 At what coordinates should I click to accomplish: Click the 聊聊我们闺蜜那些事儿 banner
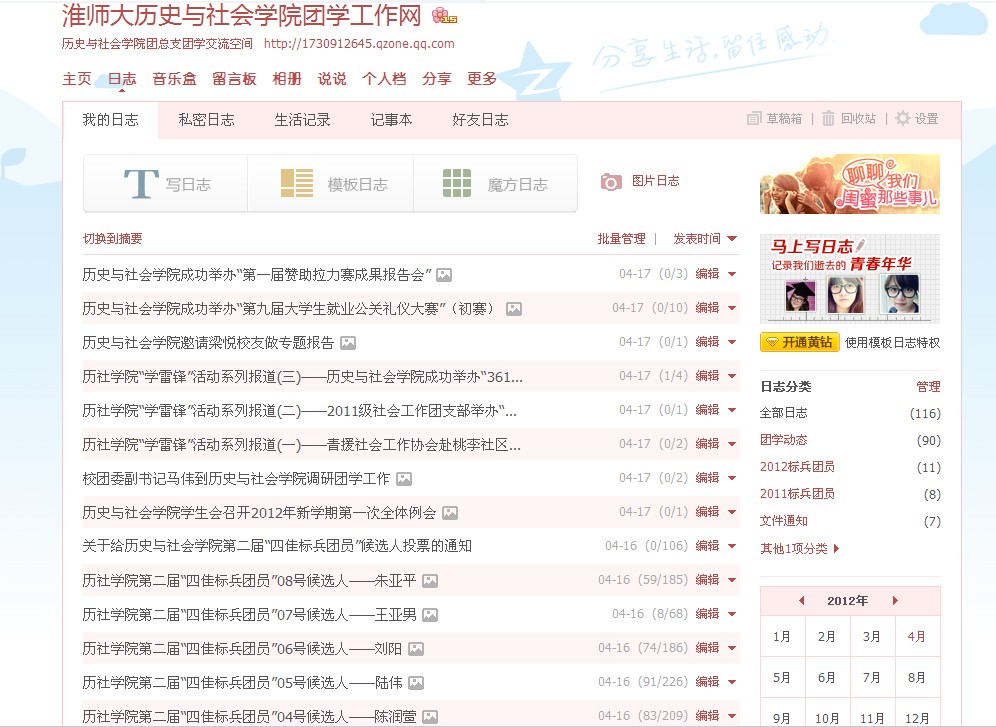(x=850, y=184)
